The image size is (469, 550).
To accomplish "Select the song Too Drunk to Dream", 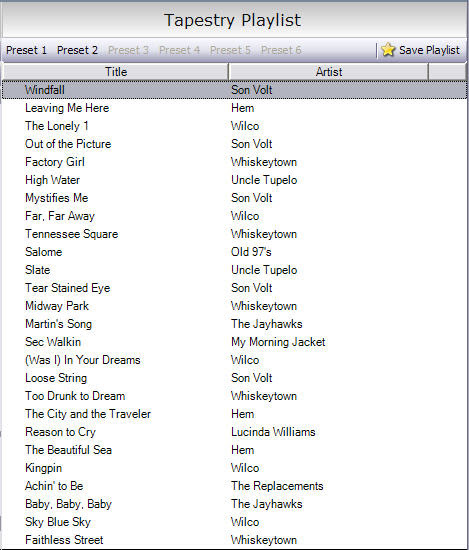I will pos(75,396).
